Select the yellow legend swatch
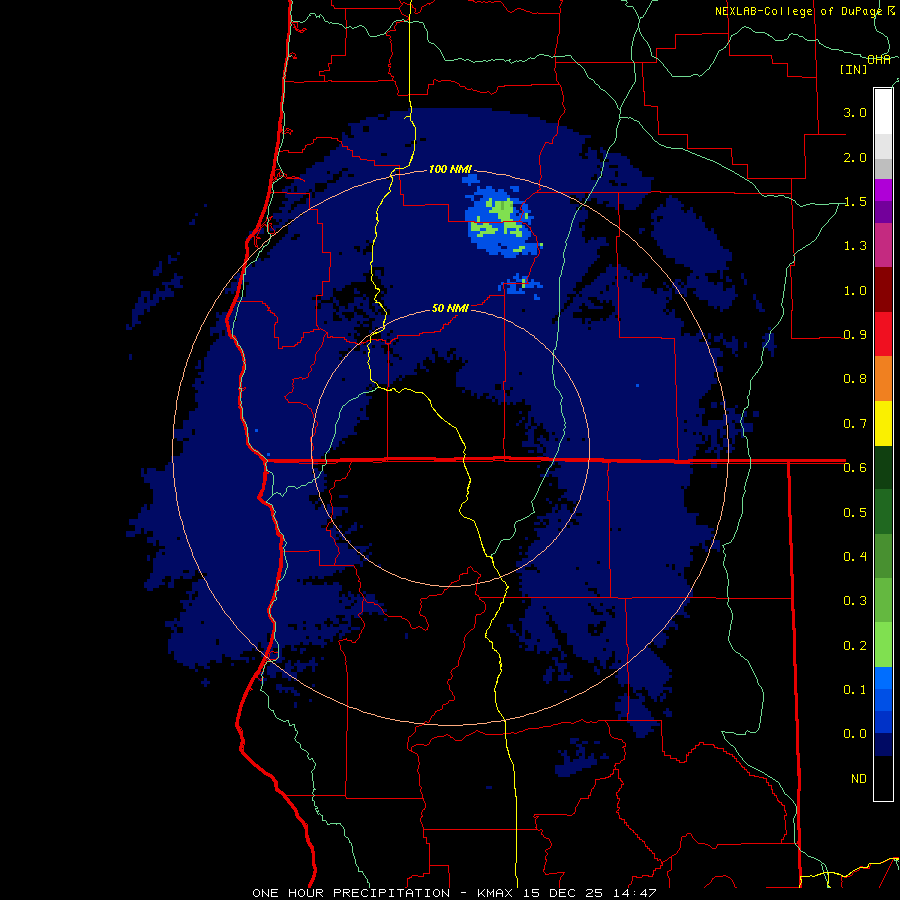Screen dimensions: 900x900 coord(883,423)
